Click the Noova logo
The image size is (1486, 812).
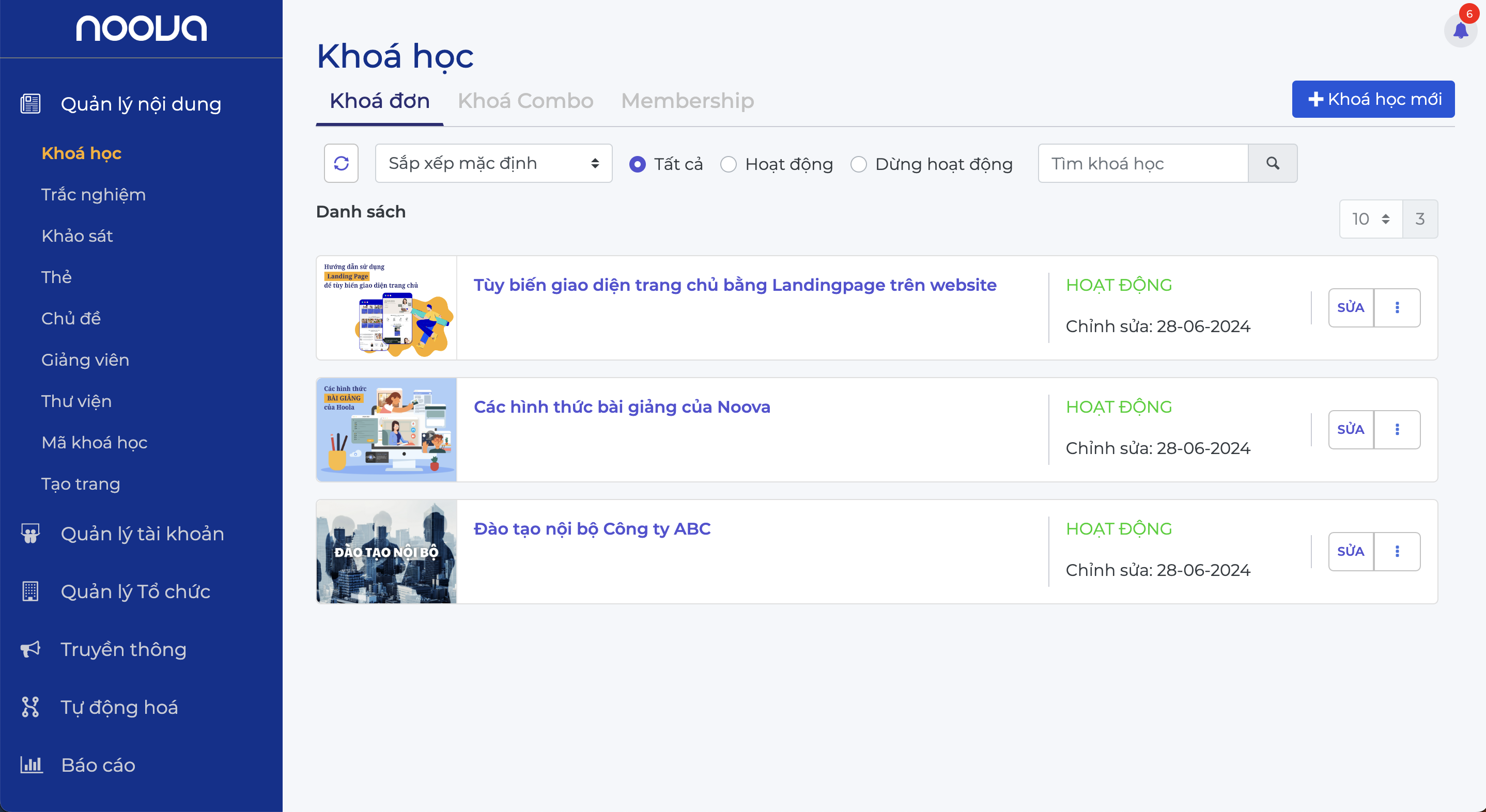pos(142,28)
